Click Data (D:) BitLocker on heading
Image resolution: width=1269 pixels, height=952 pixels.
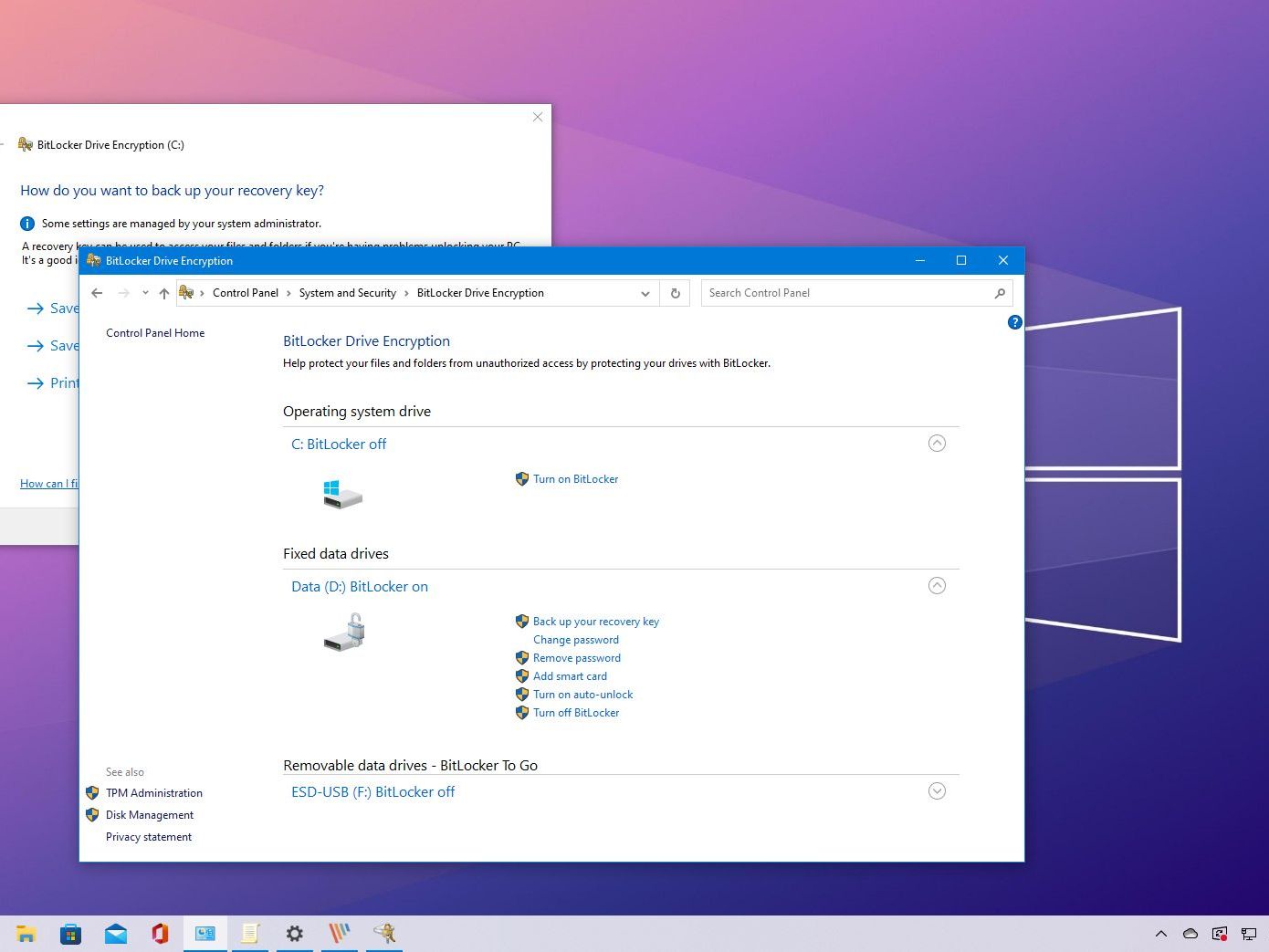point(360,587)
